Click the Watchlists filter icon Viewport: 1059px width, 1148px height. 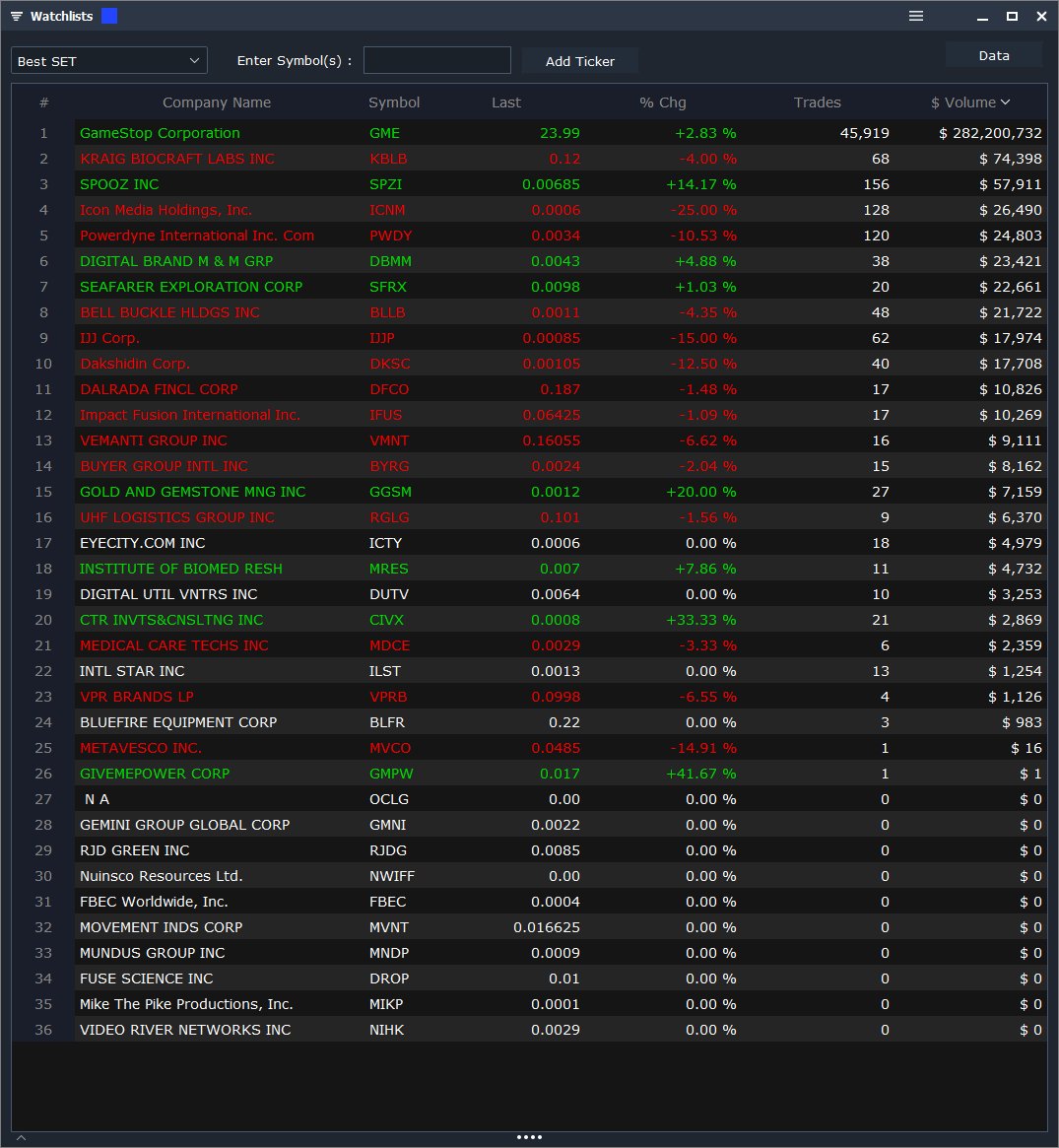pos(16,16)
